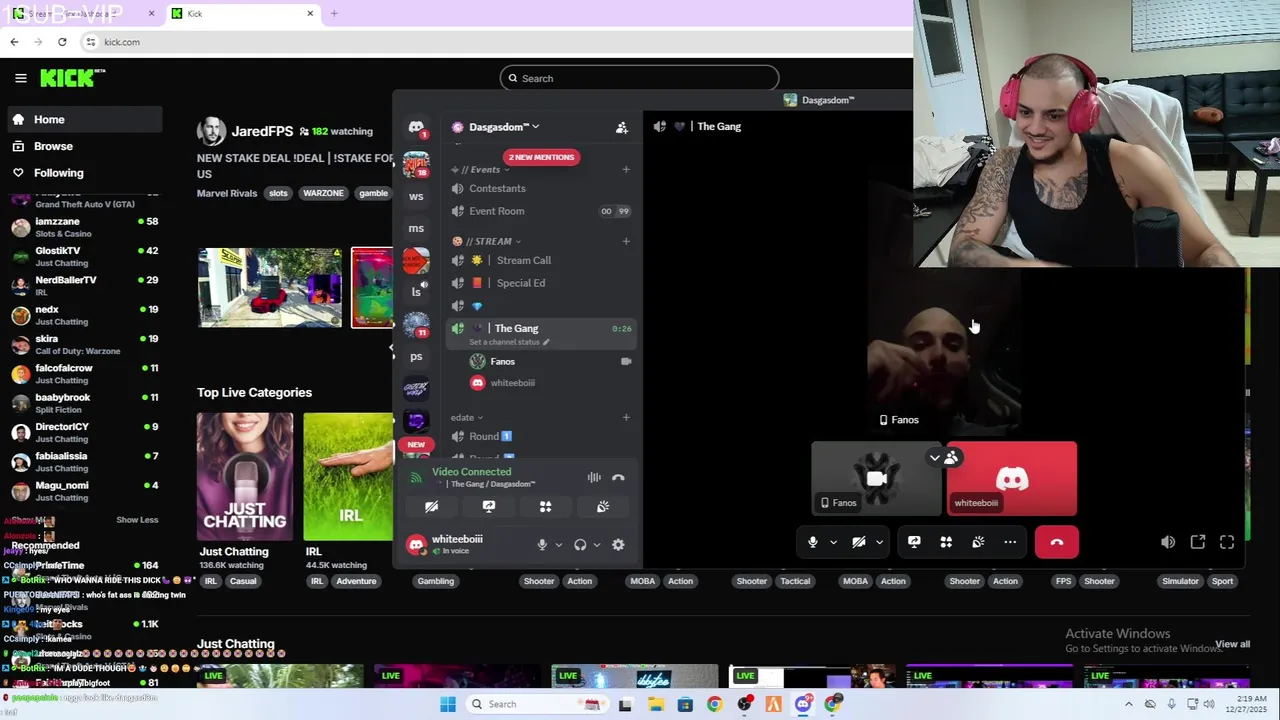Select the 'ws' server icon

tap(416, 196)
